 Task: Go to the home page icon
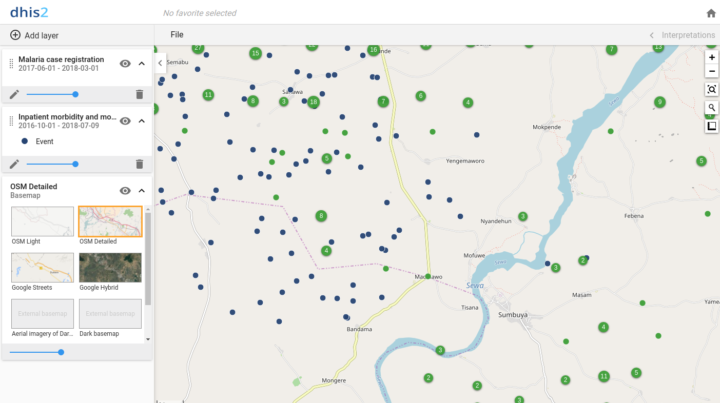(711, 13)
